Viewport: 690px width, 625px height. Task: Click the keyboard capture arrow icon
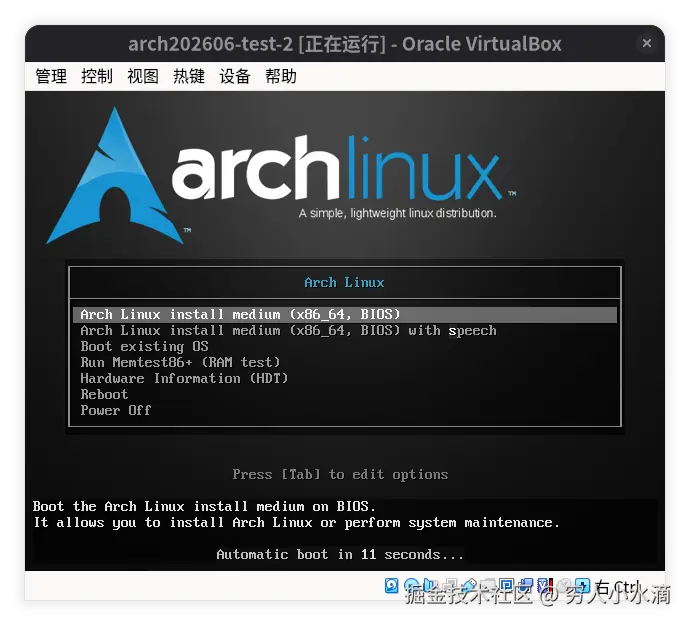point(583,585)
